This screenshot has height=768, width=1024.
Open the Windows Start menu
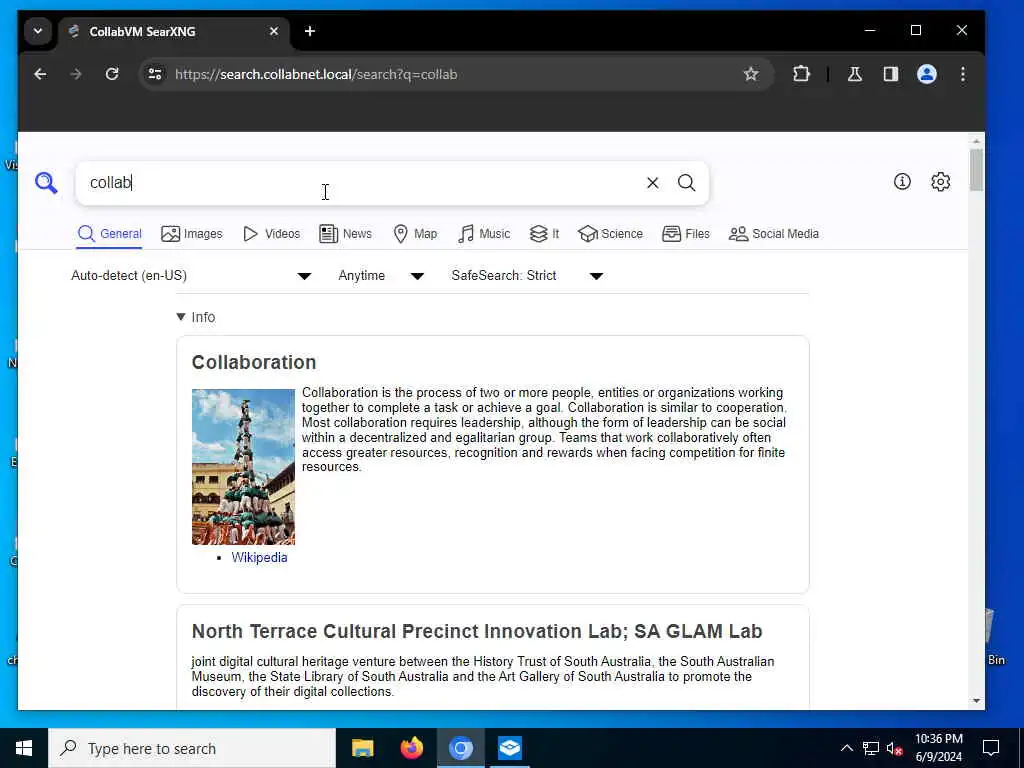[24, 748]
